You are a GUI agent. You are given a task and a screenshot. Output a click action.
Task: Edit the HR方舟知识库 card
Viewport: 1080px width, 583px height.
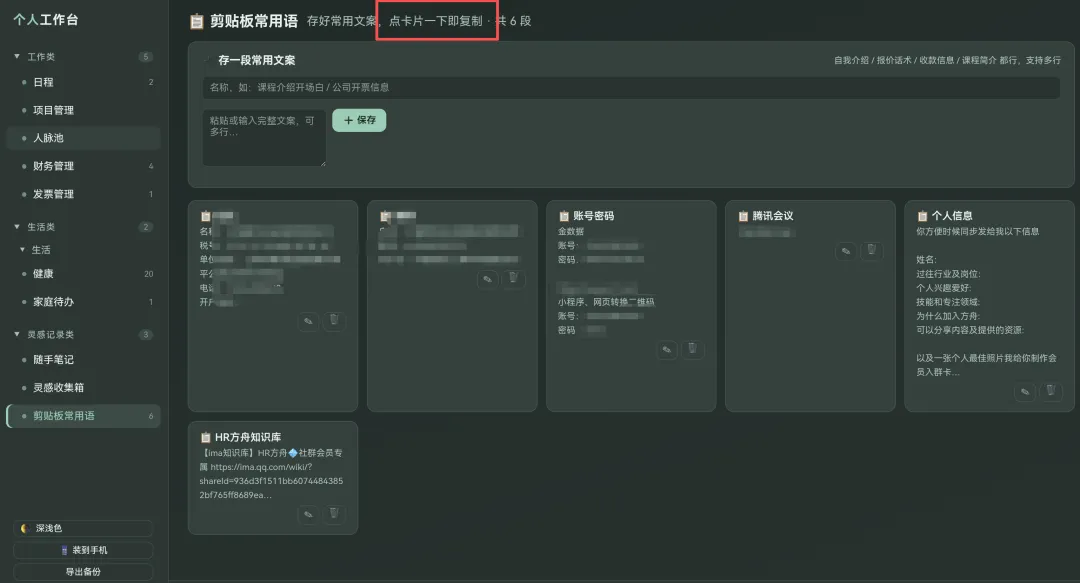(309, 514)
